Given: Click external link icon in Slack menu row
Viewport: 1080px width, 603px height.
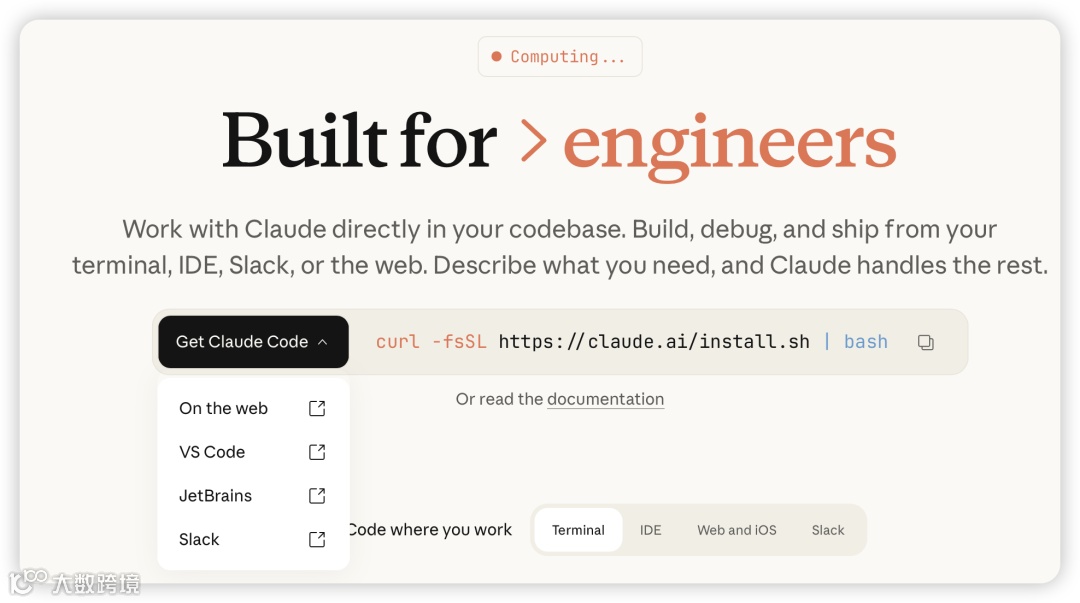Looking at the screenshot, I should pyautogui.click(x=317, y=540).
